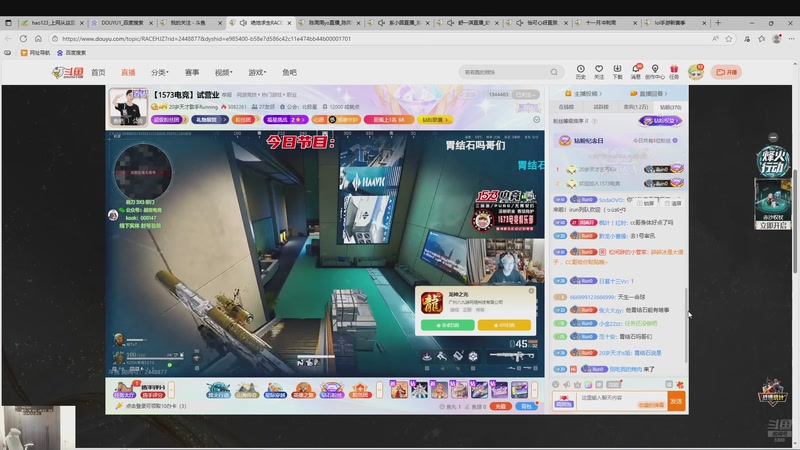This screenshot has width=800, height=450.
Task: Expand the 游戏 dropdown menu
Action: coord(257,72)
